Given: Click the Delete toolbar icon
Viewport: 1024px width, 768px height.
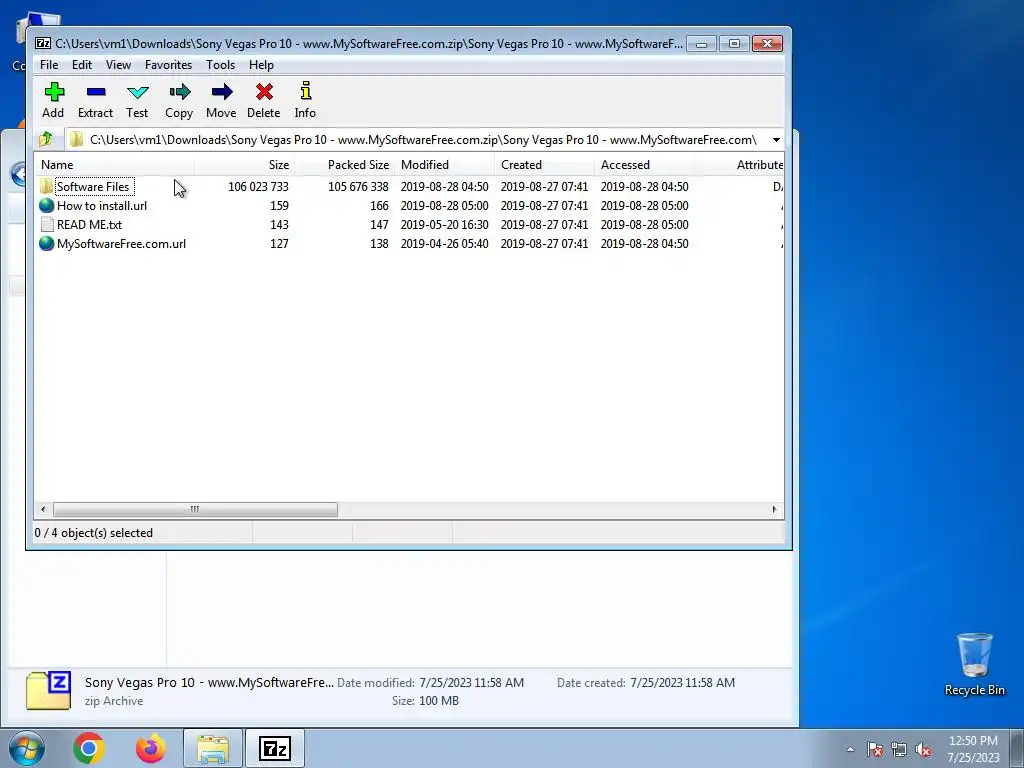Looking at the screenshot, I should (x=264, y=91).
